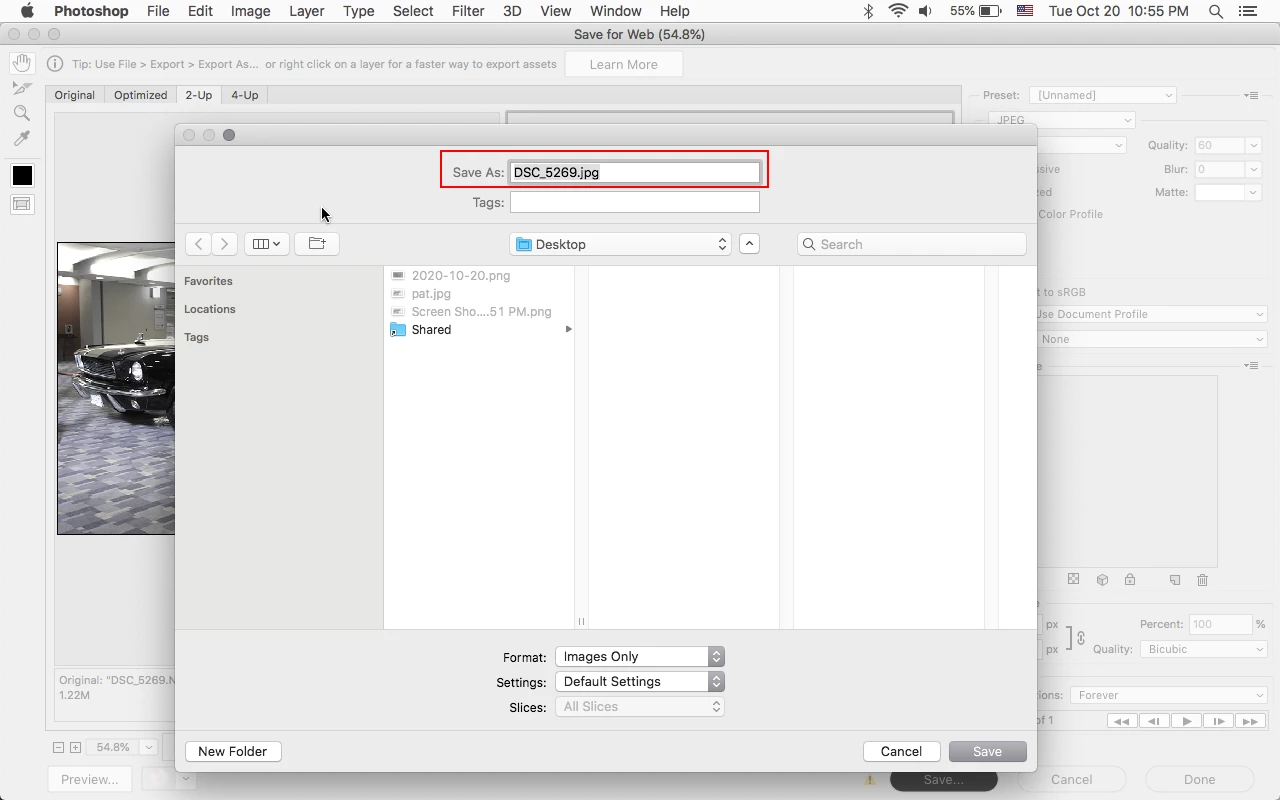The width and height of the screenshot is (1280, 800).
Task: Open the Filter menu
Action: coord(468,11)
